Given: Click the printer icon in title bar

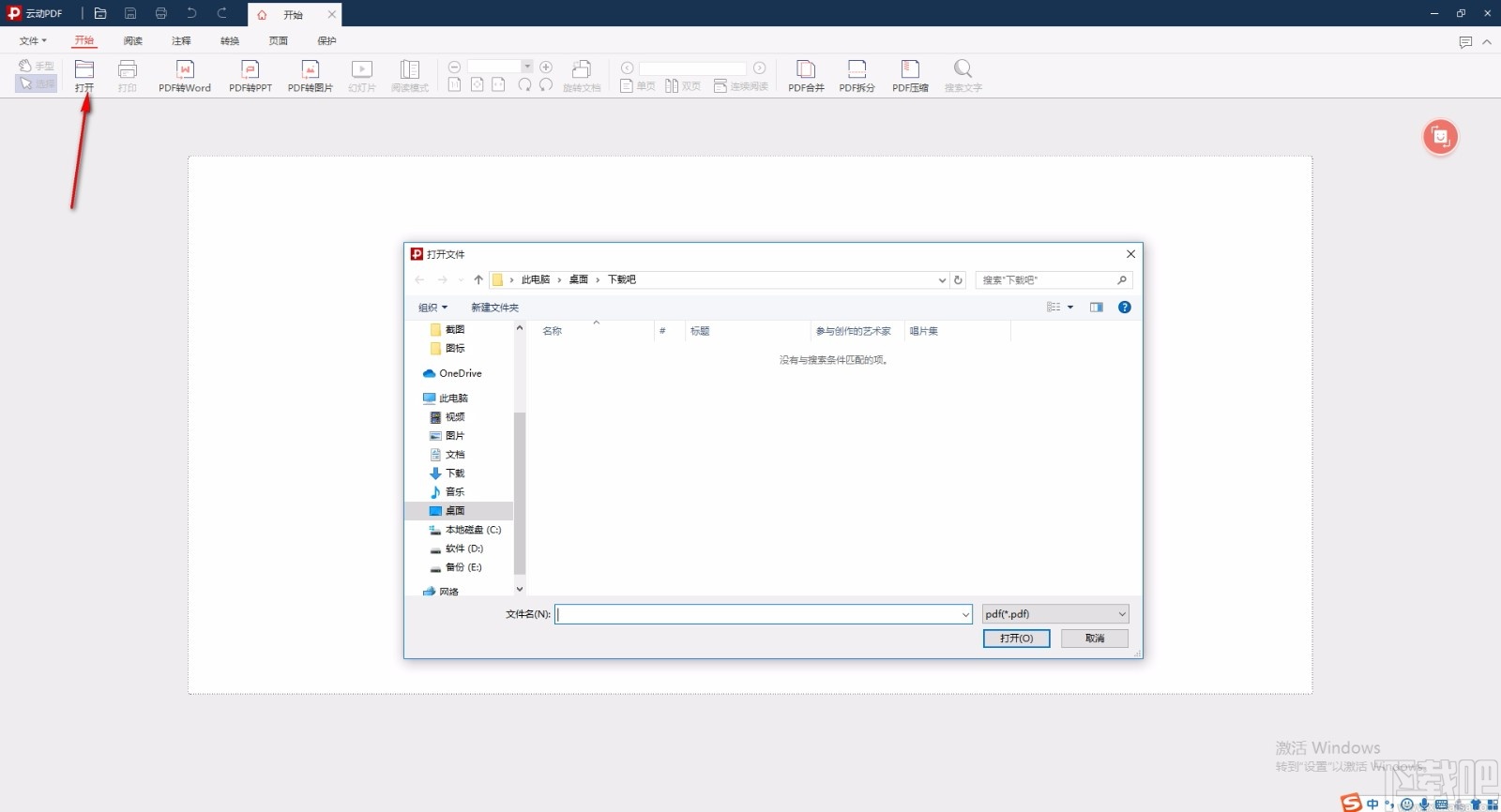Looking at the screenshot, I should 161,14.
